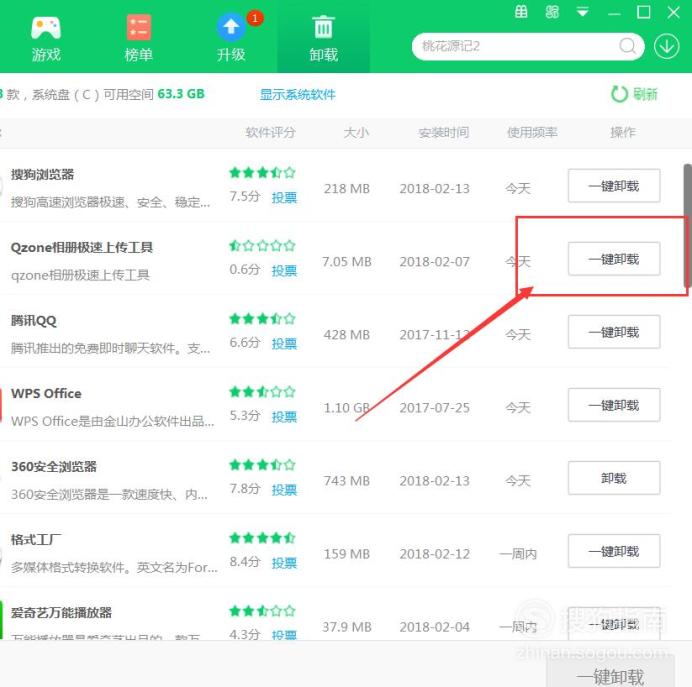The height and width of the screenshot is (687, 692).
Task: Click 投票 link for 腾讯QQ
Action: coord(284,343)
